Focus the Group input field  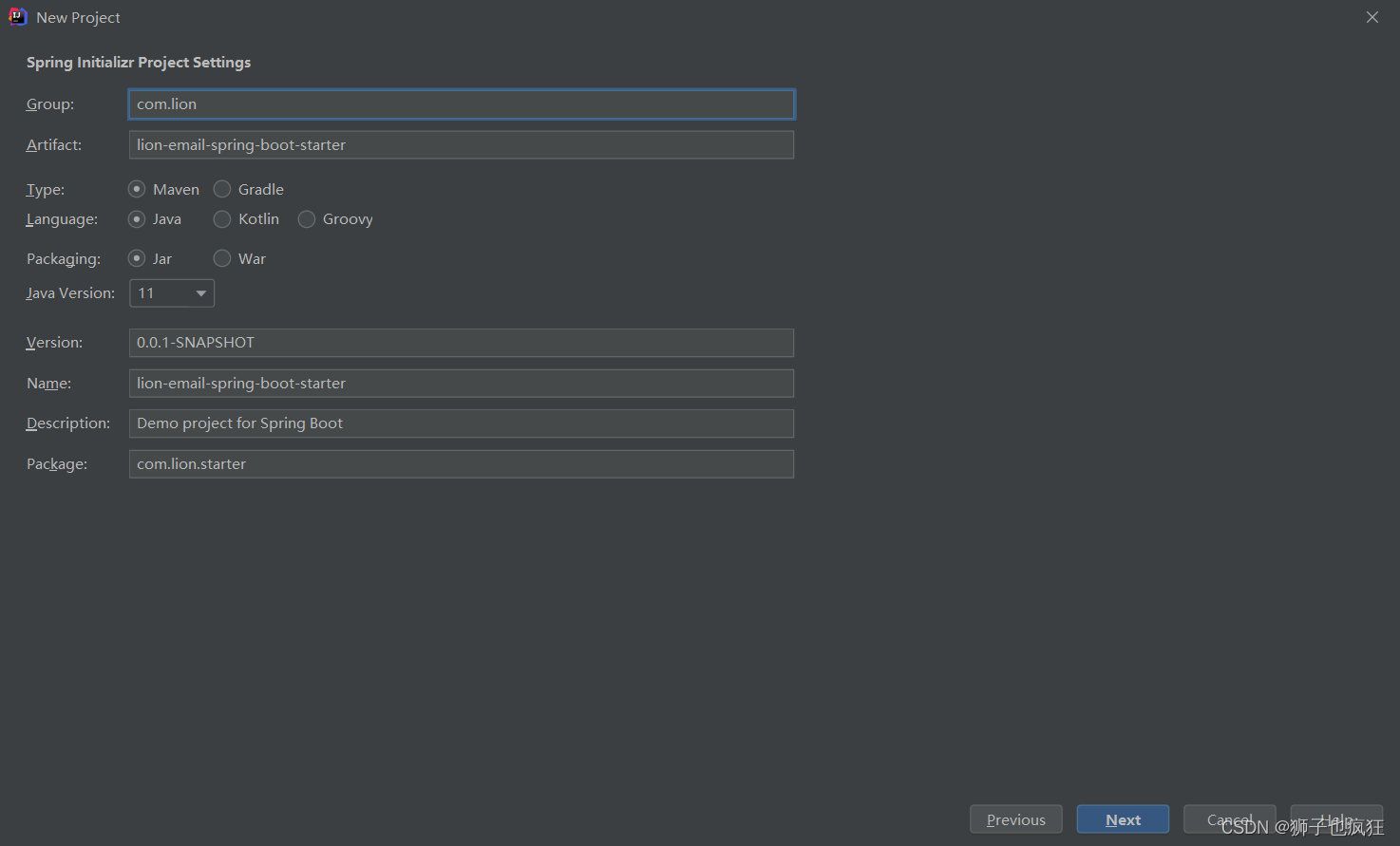click(462, 104)
